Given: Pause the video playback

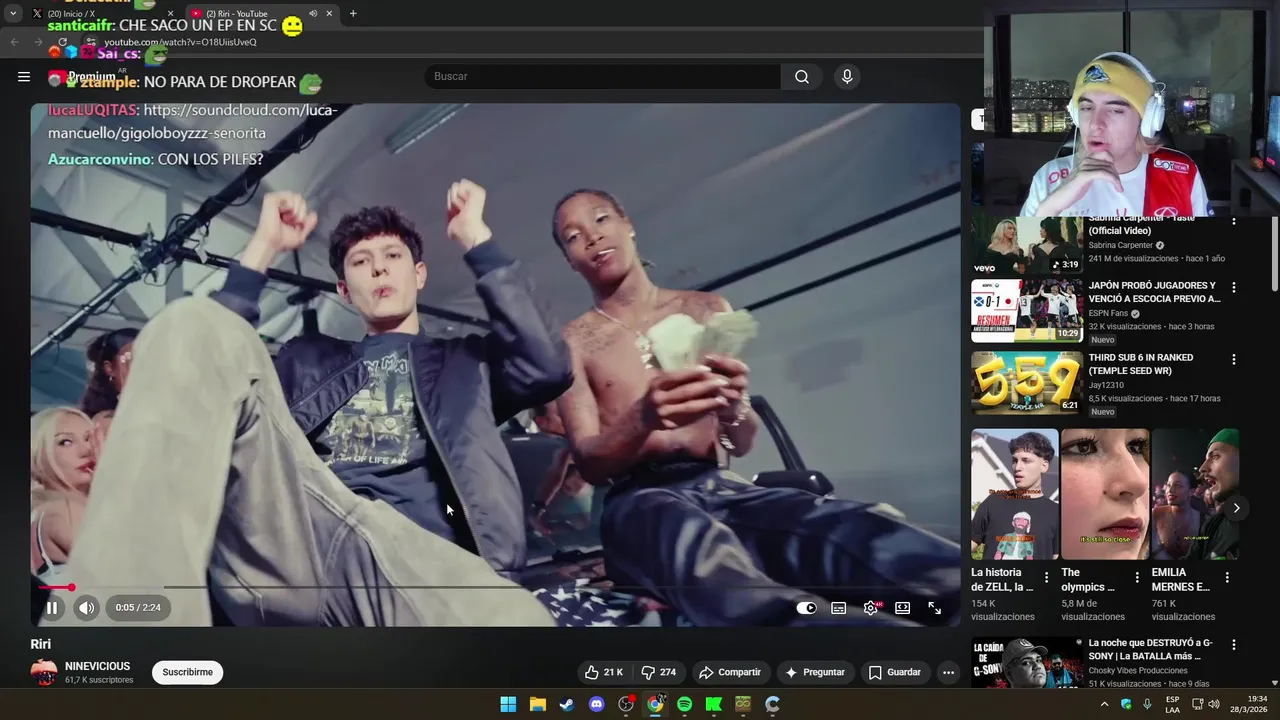Looking at the screenshot, I should [52, 607].
